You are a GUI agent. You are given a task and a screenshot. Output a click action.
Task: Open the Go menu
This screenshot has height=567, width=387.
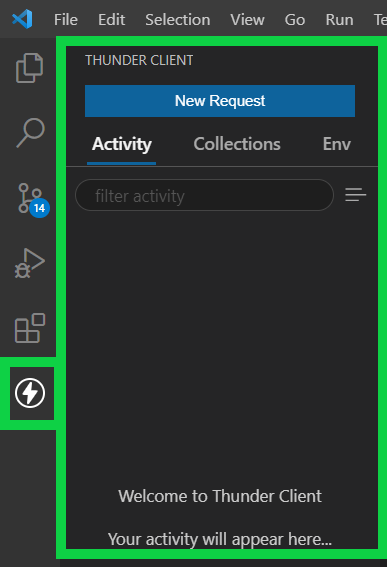[x=295, y=20]
